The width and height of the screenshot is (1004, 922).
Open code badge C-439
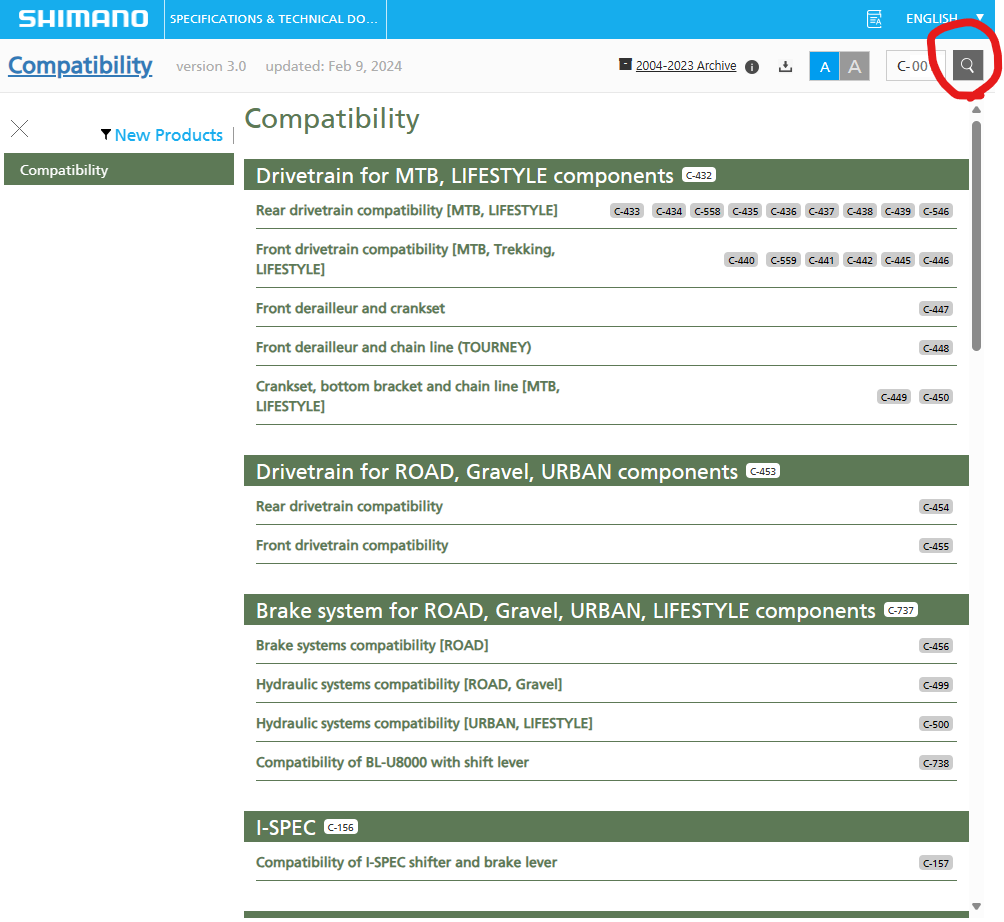pos(898,211)
